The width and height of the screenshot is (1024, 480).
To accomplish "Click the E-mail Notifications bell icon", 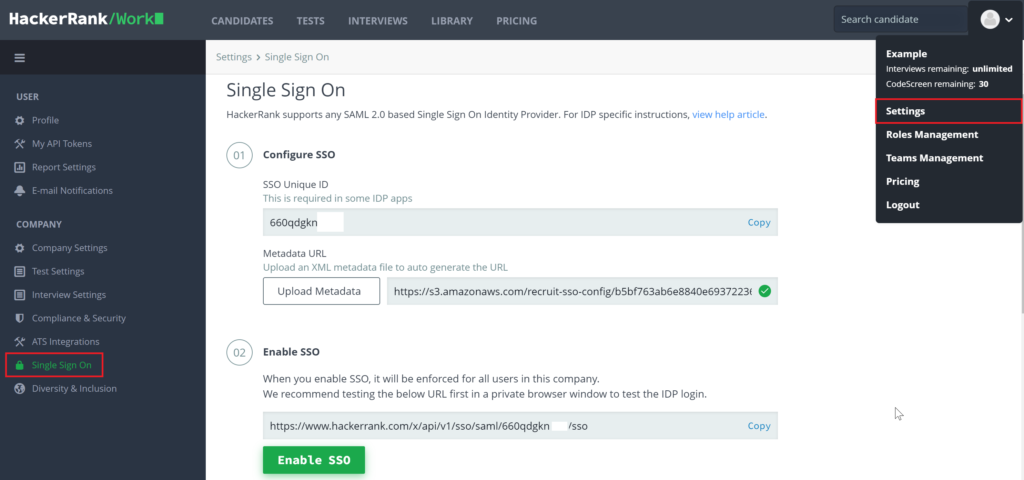I will point(20,191).
